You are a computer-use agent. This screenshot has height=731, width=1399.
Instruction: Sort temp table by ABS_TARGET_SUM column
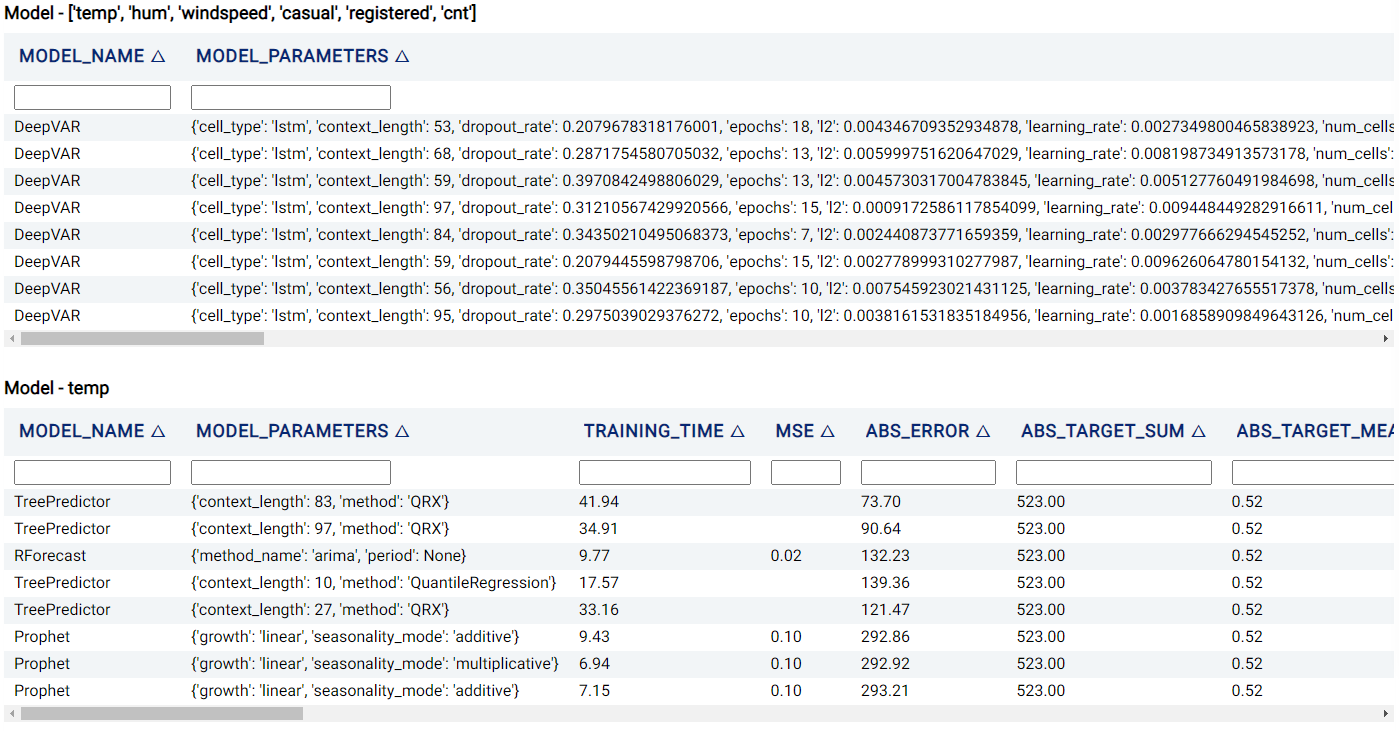point(1113,432)
